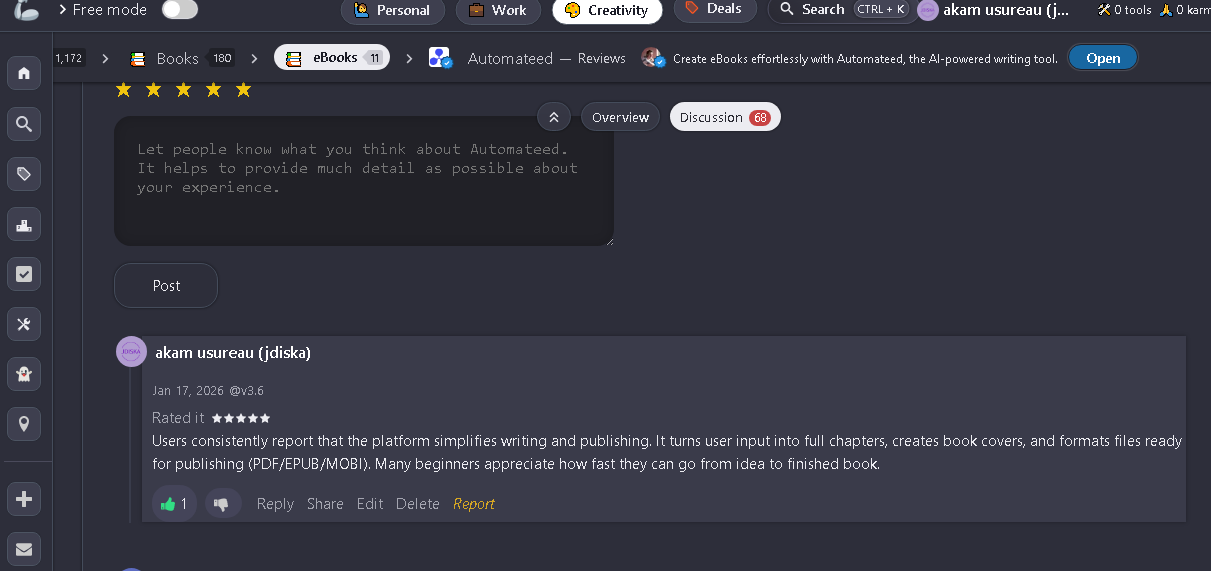Click Edit on the review

[x=370, y=504]
